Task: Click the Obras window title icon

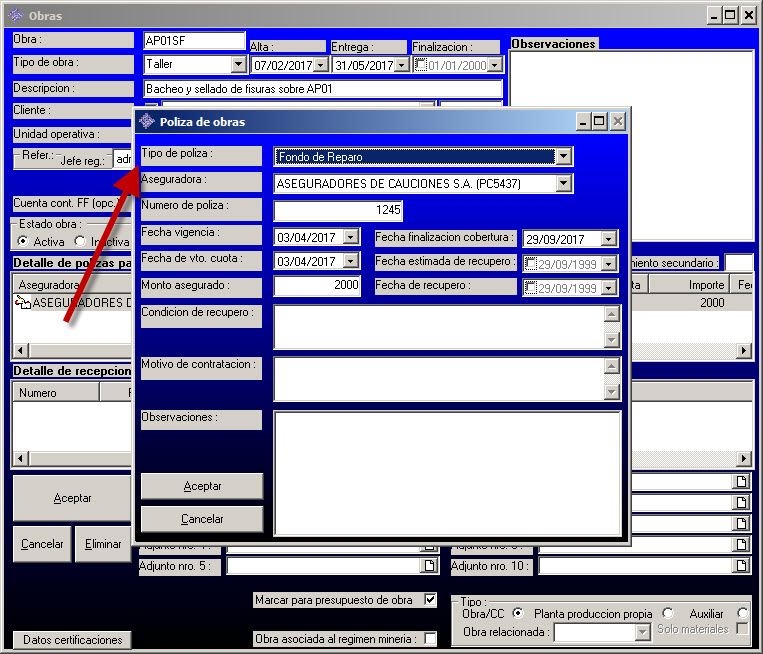Action: click(15, 16)
